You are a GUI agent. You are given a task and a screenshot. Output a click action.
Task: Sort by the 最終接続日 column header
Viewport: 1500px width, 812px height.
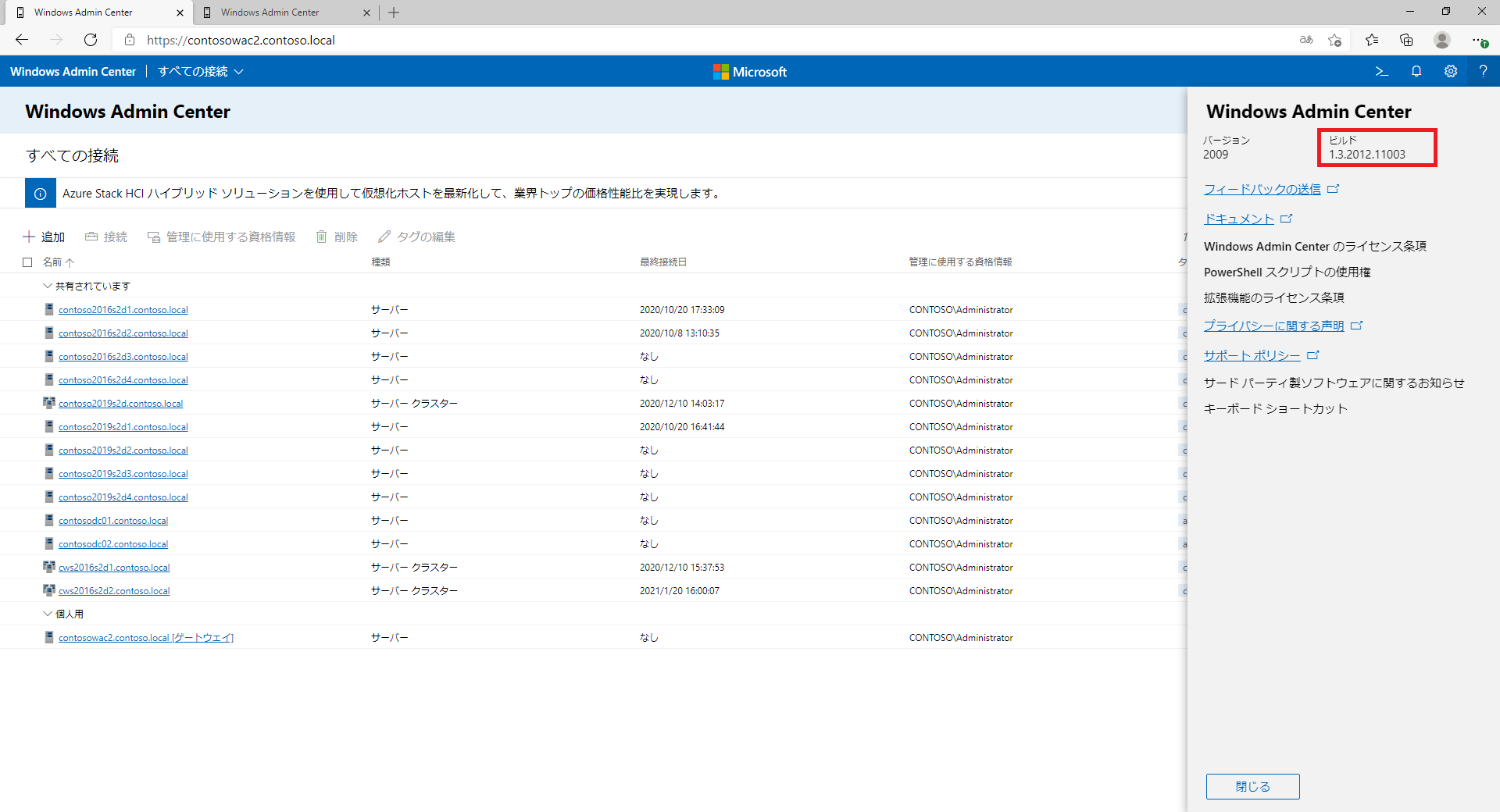point(663,262)
